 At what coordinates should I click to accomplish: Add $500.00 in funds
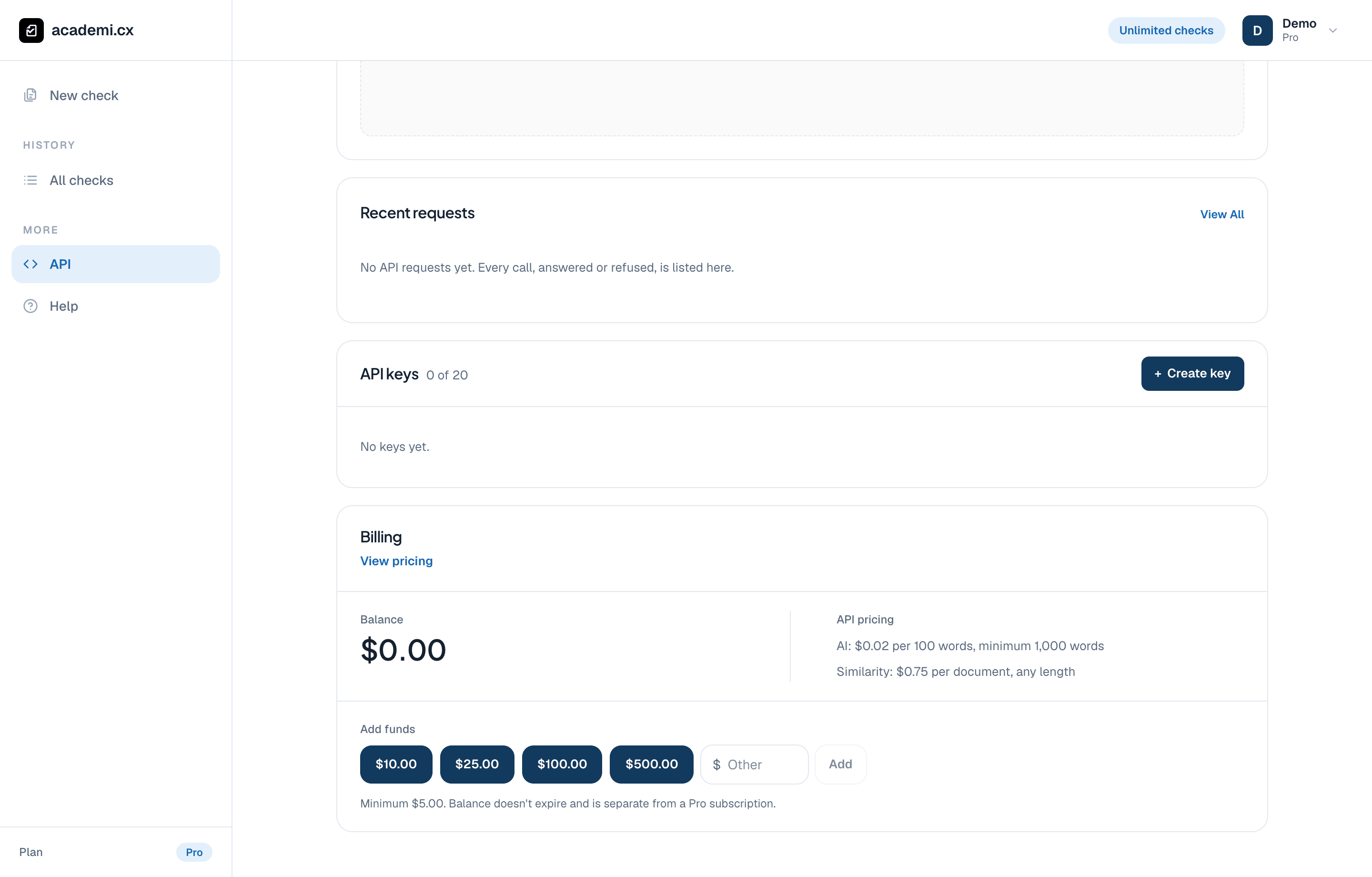(x=651, y=764)
